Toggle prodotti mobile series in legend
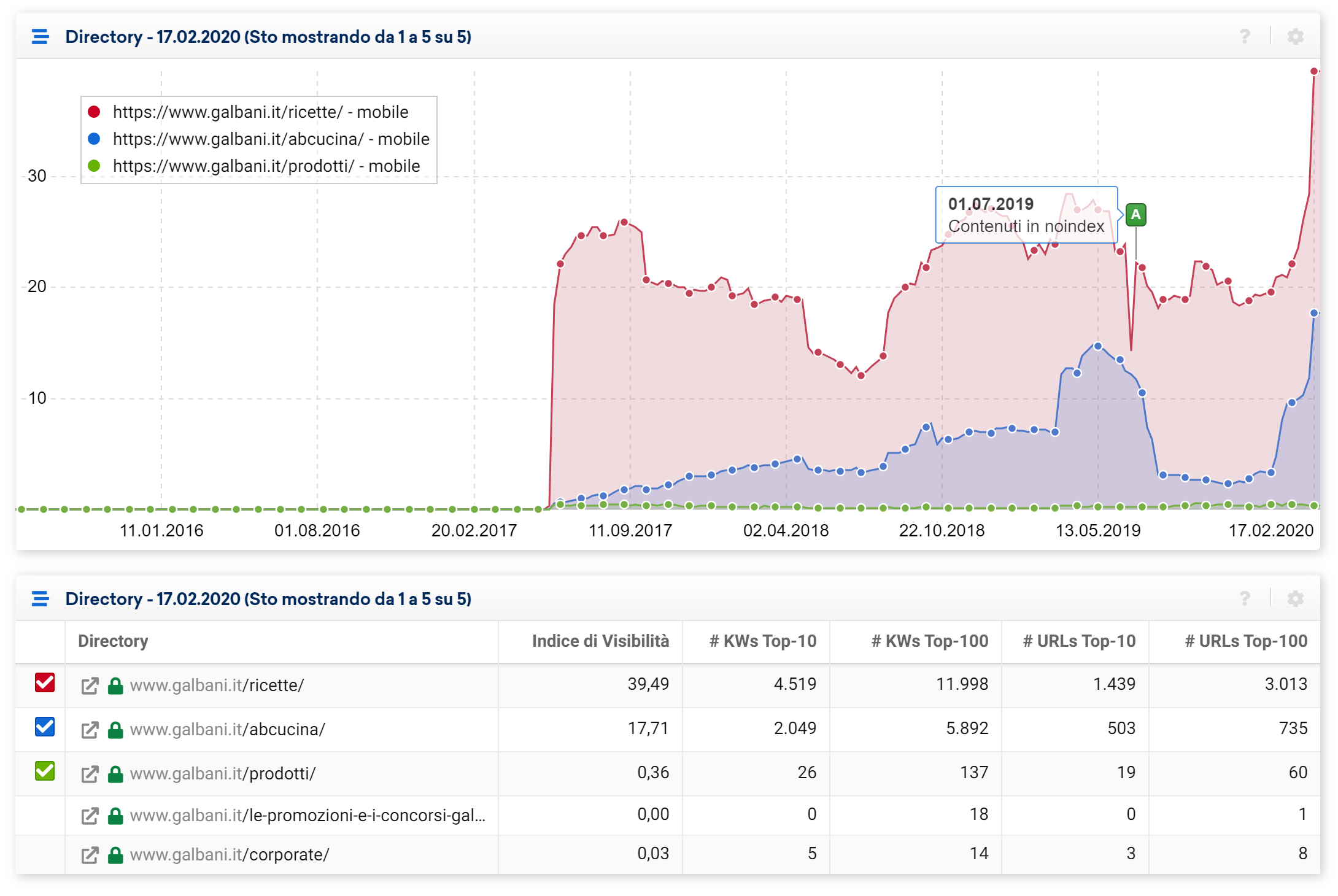This screenshot has height=896, width=1338. (x=253, y=166)
